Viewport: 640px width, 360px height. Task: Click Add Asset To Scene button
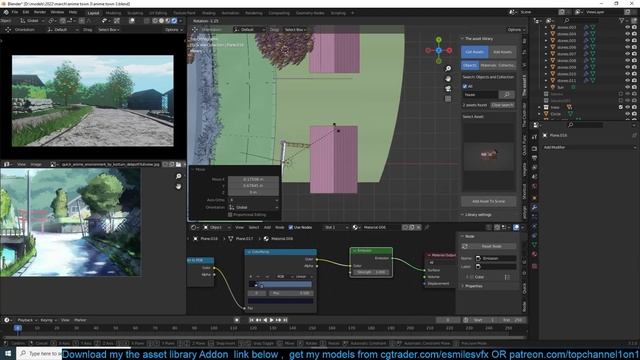click(x=489, y=201)
